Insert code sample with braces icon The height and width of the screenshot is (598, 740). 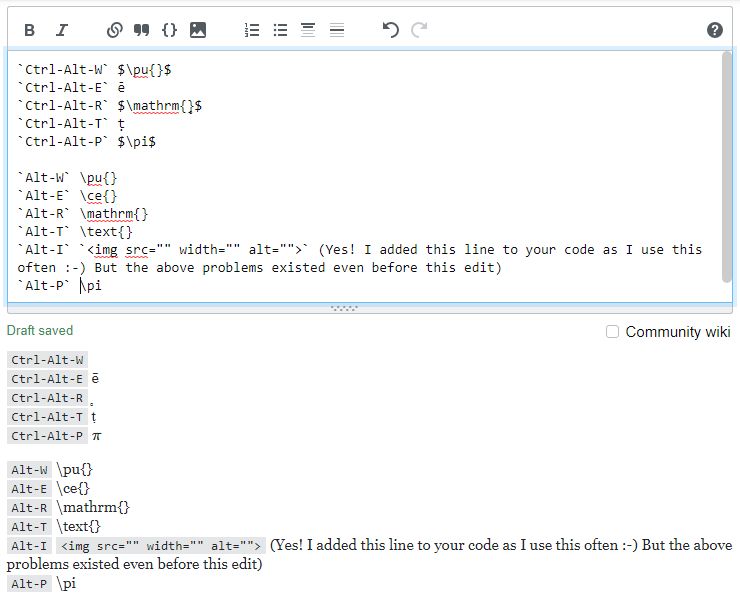pos(169,30)
